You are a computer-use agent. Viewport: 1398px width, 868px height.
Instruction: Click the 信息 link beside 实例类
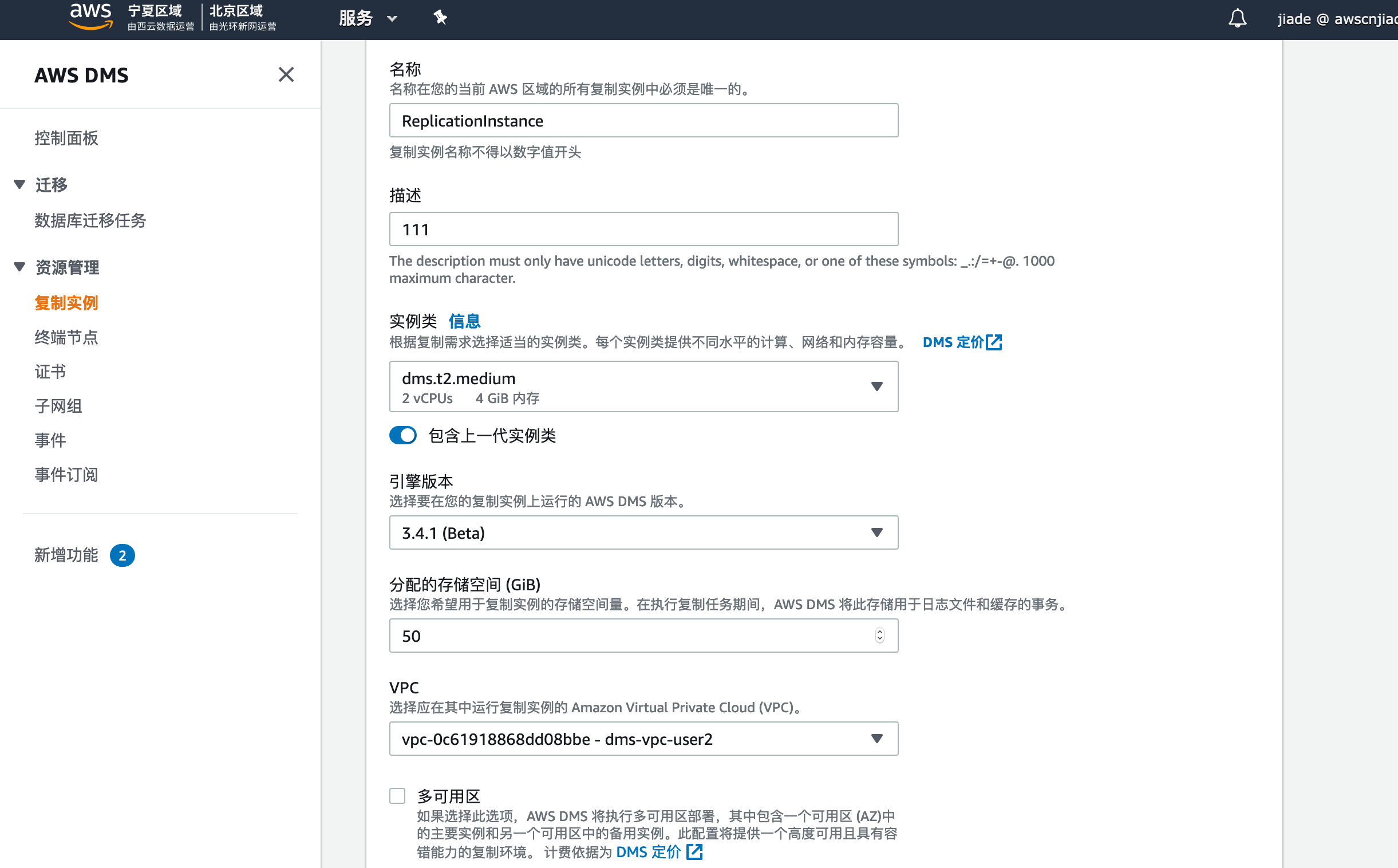click(464, 321)
